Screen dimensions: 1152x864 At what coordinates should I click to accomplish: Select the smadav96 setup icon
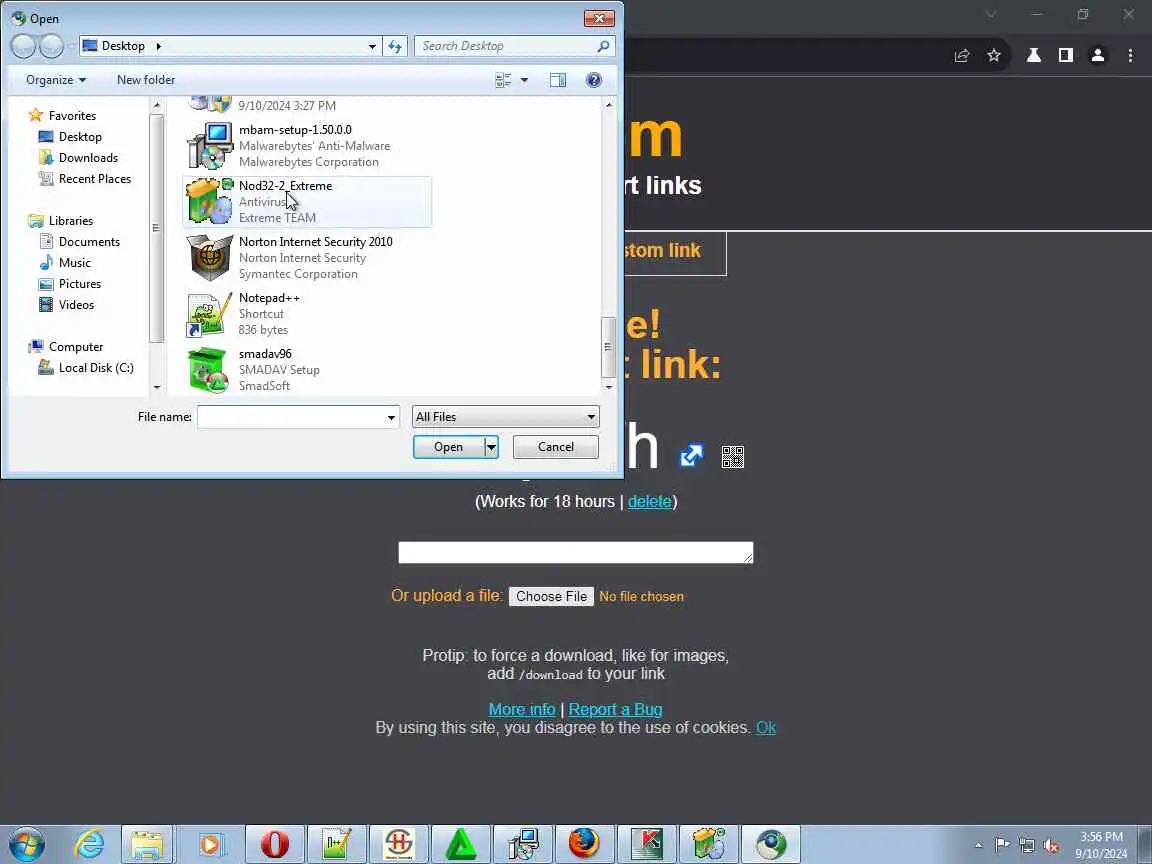(x=210, y=370)
